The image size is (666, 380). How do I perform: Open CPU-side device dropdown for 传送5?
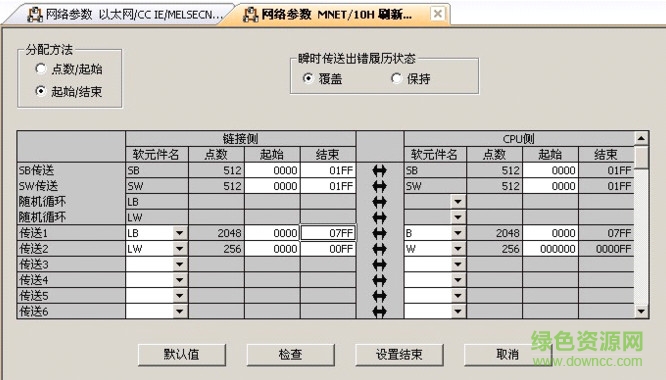point(458,296)
